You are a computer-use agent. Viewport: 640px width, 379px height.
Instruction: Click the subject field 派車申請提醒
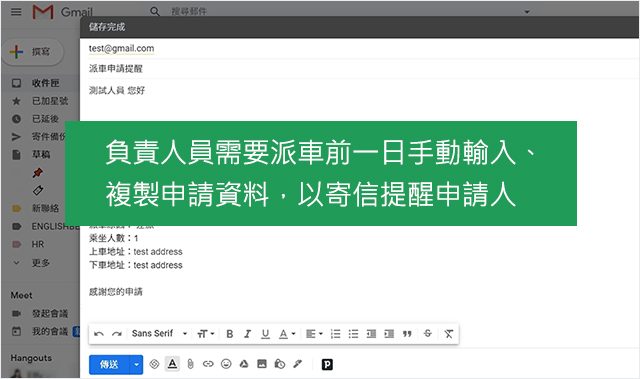pos(116,69)
